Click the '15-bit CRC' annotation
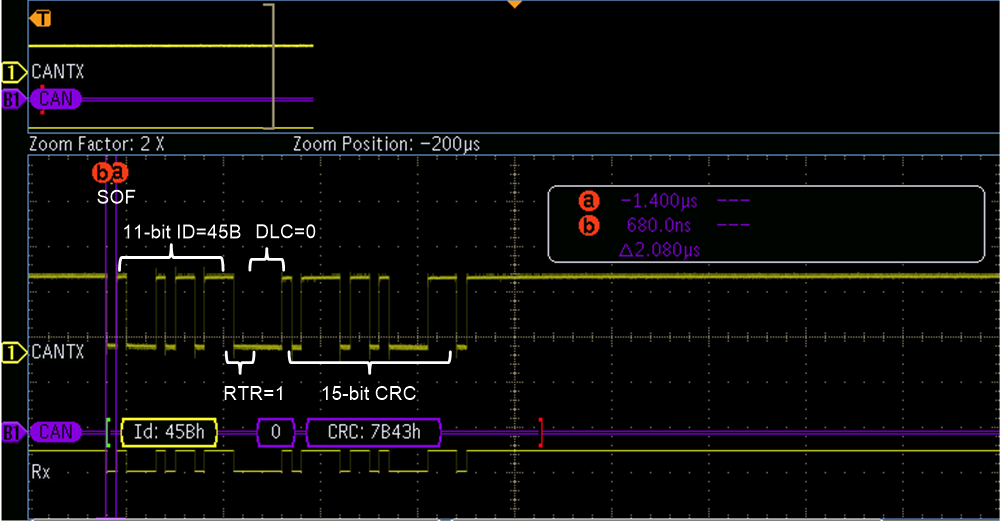This screenshot has height=521, width=1000. pos(369,393)
